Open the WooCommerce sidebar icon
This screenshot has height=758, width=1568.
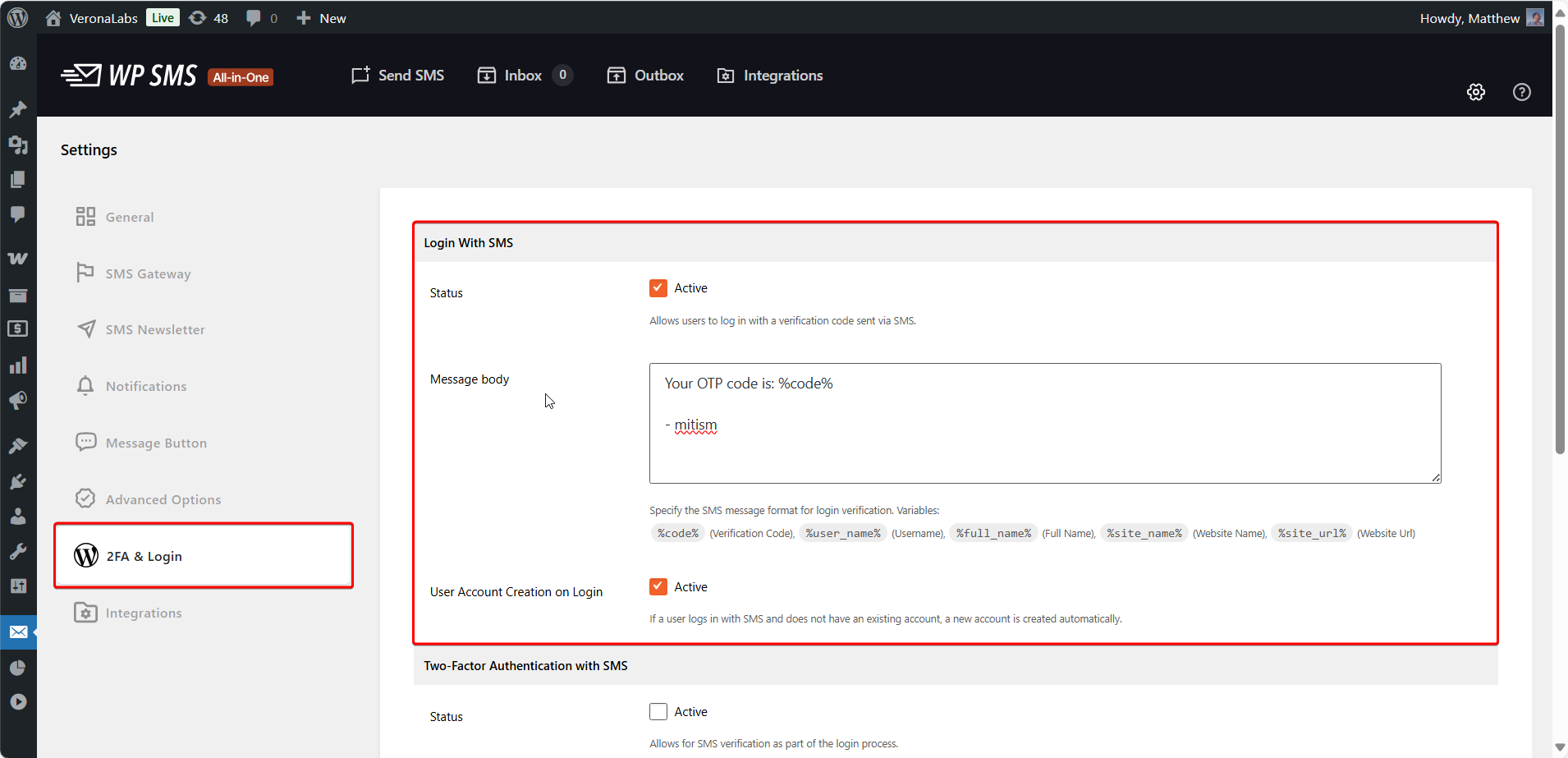(x=18, y=259)
